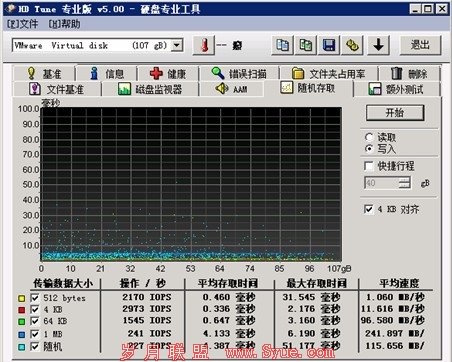Select the 随机存取 random access tab
The height and width of the screenshot is (362, 452).
(308, 88)
